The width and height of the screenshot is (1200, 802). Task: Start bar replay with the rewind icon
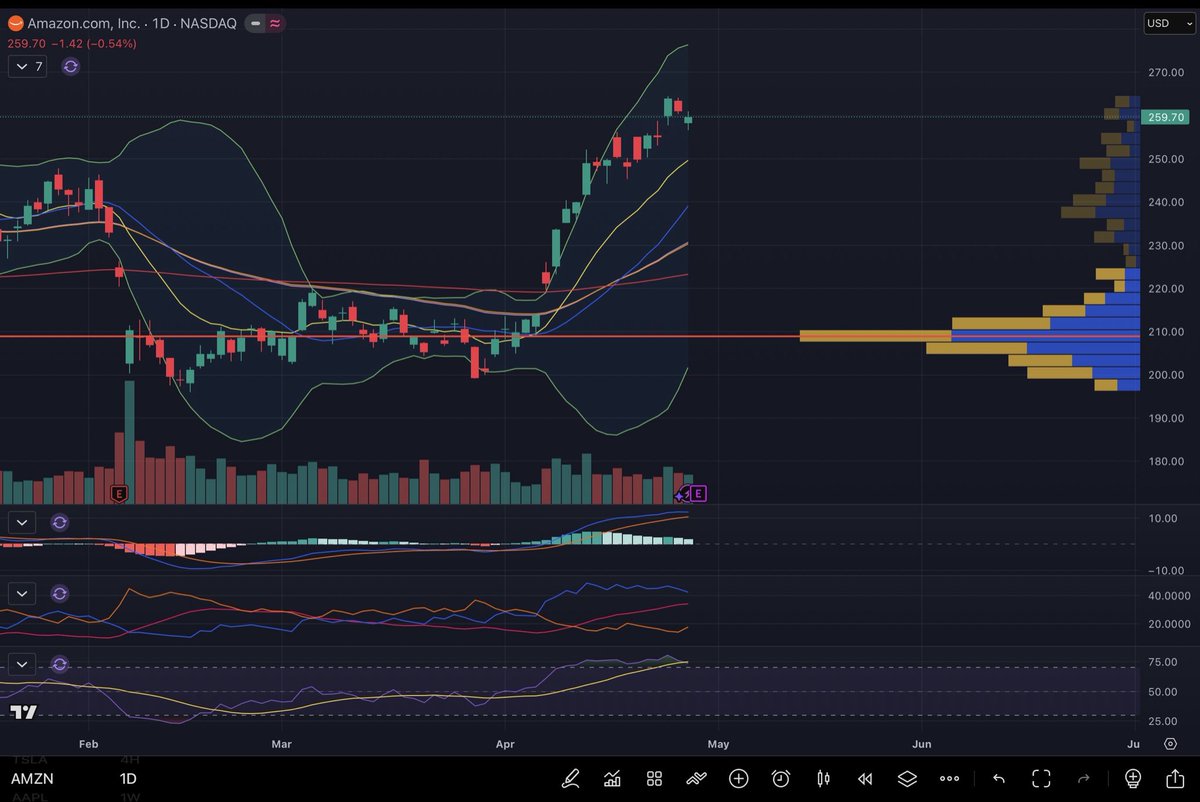(865, 778)
